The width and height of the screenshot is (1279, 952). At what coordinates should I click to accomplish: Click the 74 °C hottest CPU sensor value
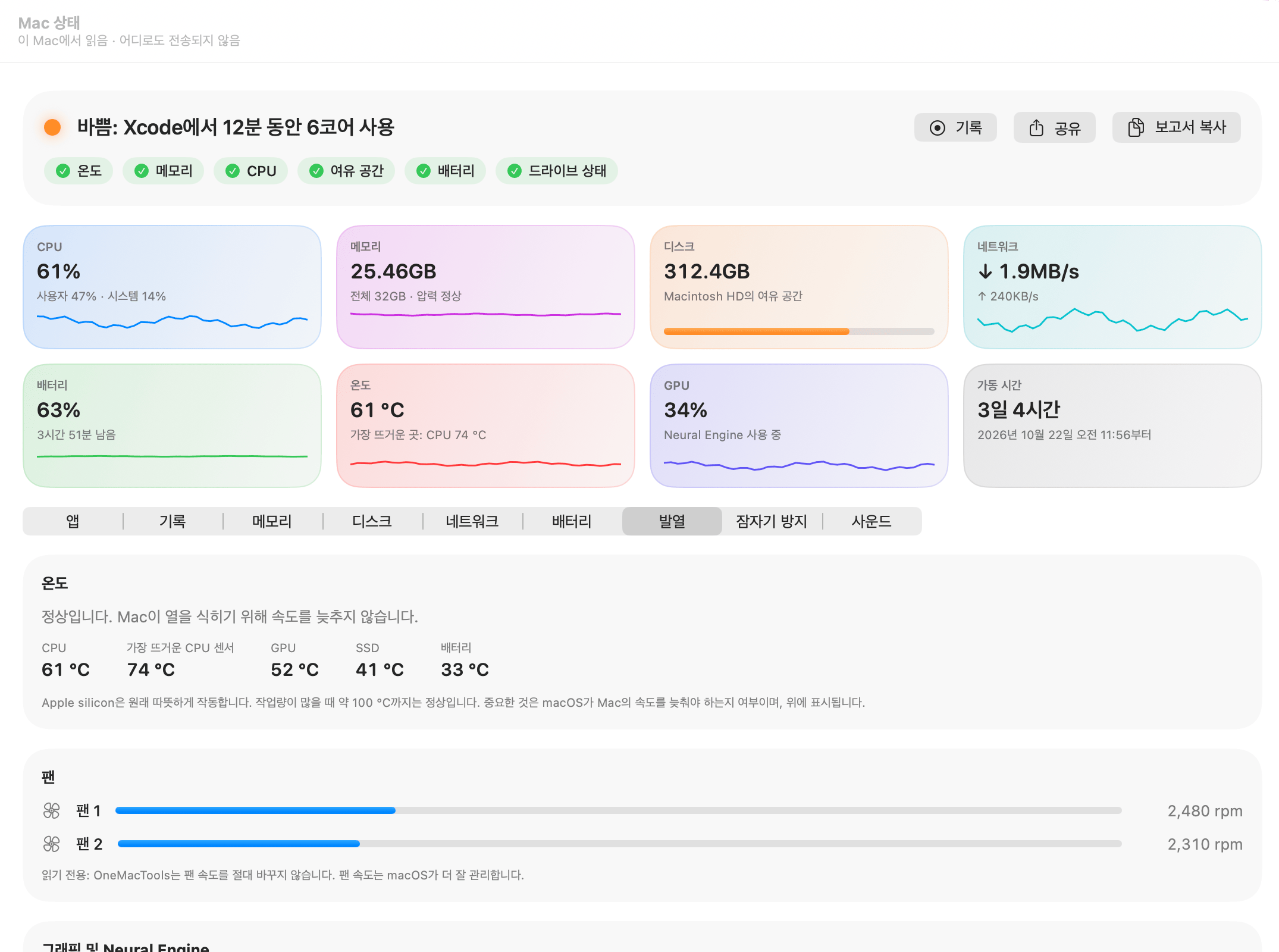151,670
